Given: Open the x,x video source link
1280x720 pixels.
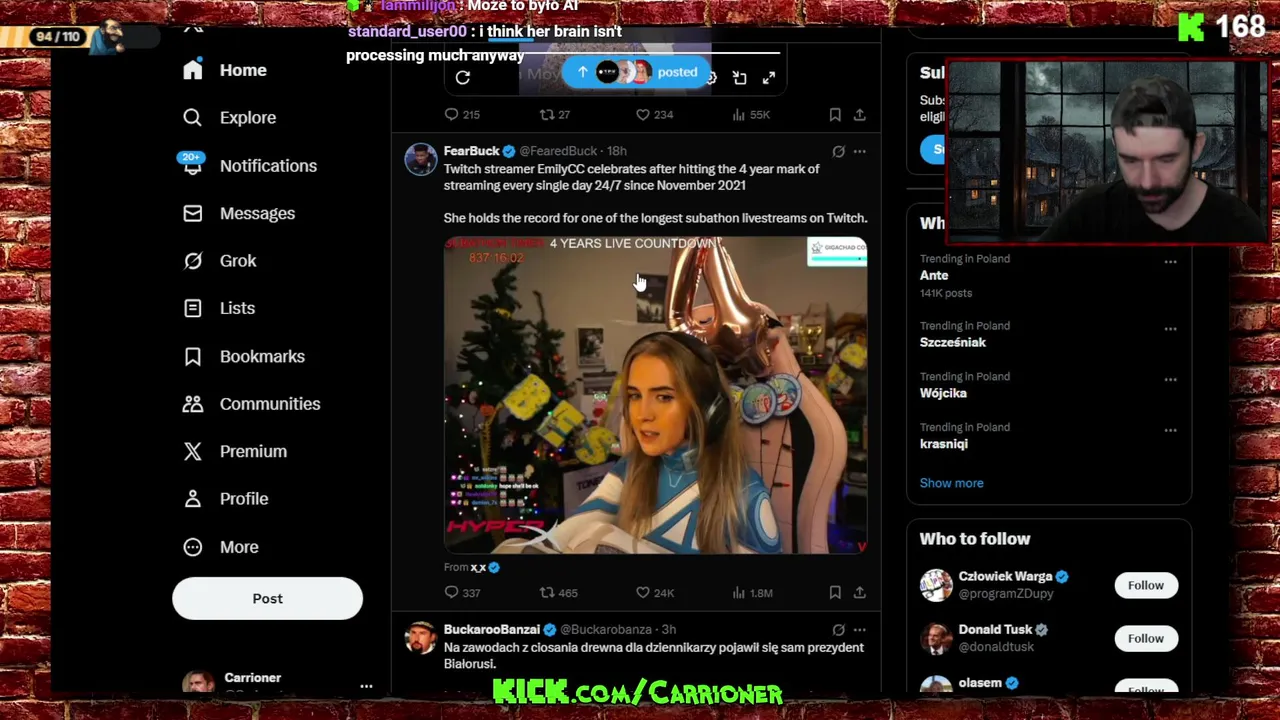Looking at the screenshot, I should 478,567.
